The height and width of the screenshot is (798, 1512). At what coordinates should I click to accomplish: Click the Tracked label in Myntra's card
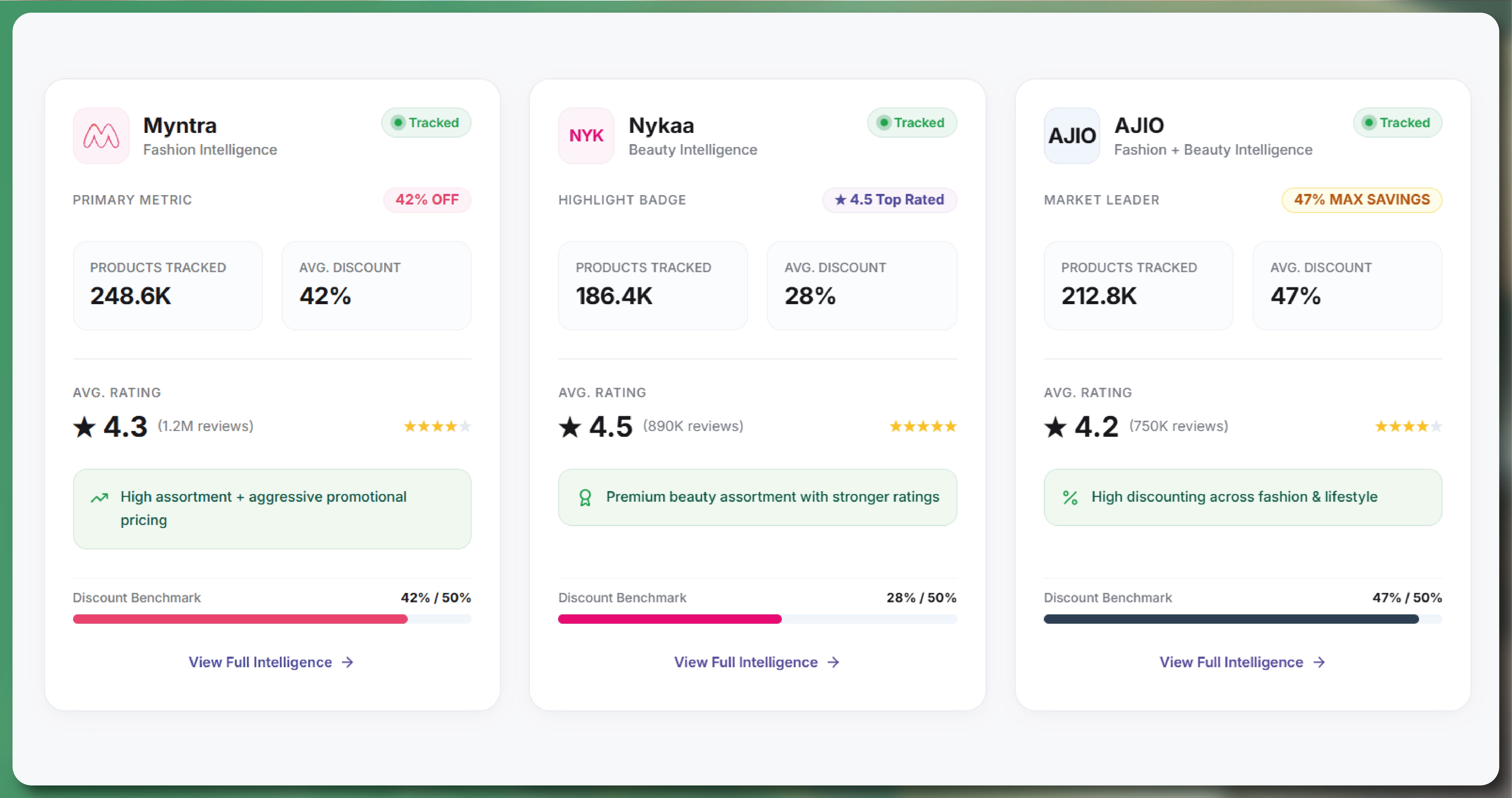(x=434, y=123)
